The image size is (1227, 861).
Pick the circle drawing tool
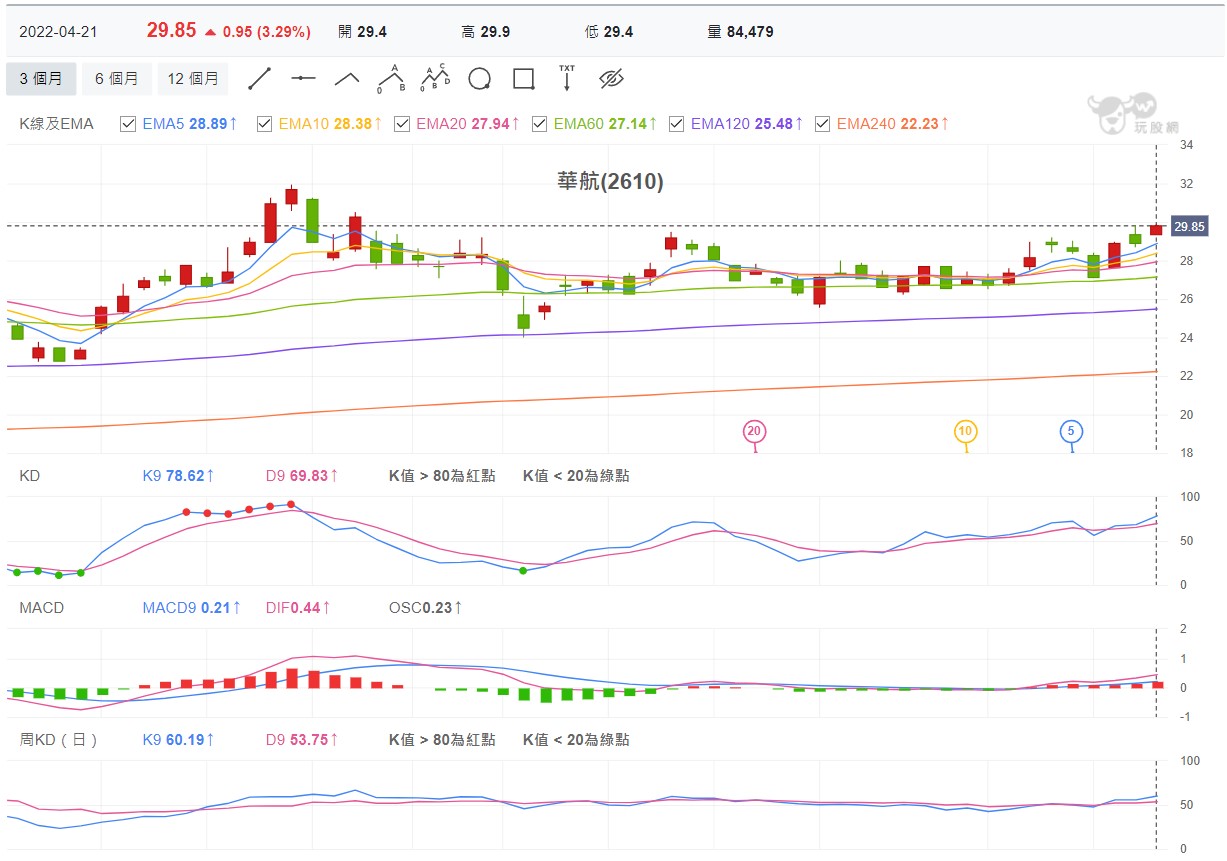click(479, 79)
